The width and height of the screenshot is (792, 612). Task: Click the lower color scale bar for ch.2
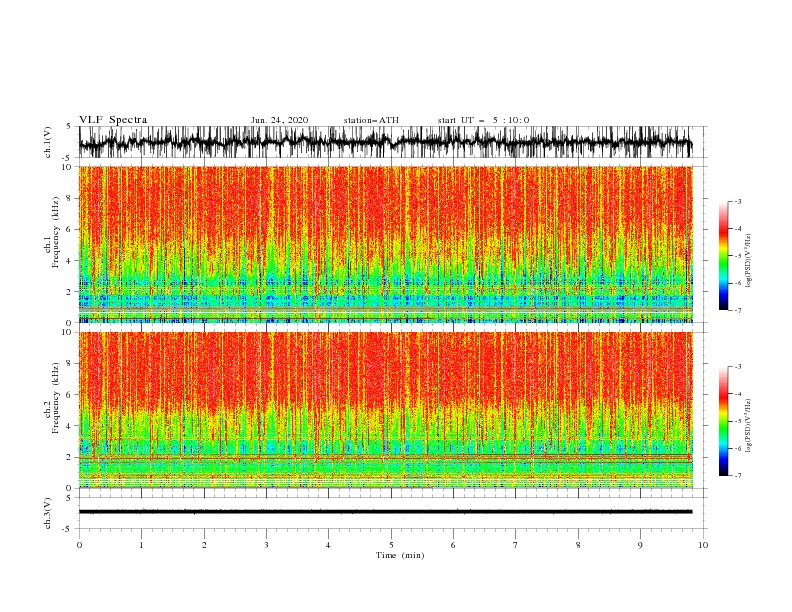point(723,421)
